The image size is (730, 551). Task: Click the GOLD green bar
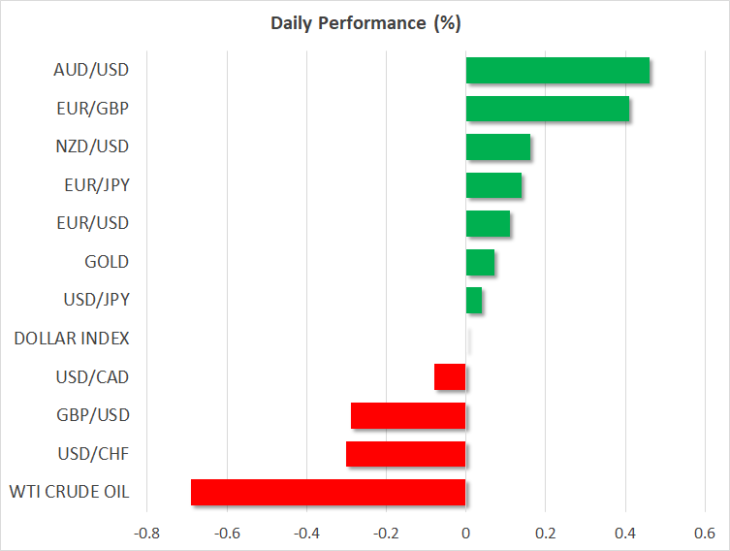pos(480,262)
